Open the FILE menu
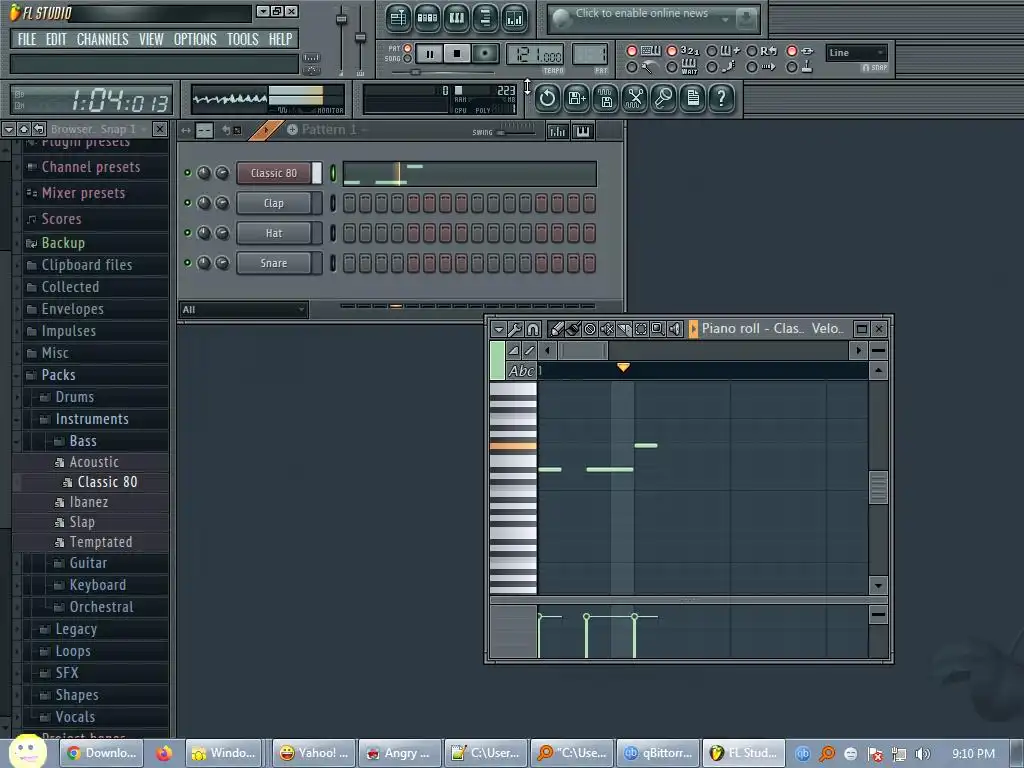Image resolution: width=1024 pixels, height=768 pixels. pos(27,39)
